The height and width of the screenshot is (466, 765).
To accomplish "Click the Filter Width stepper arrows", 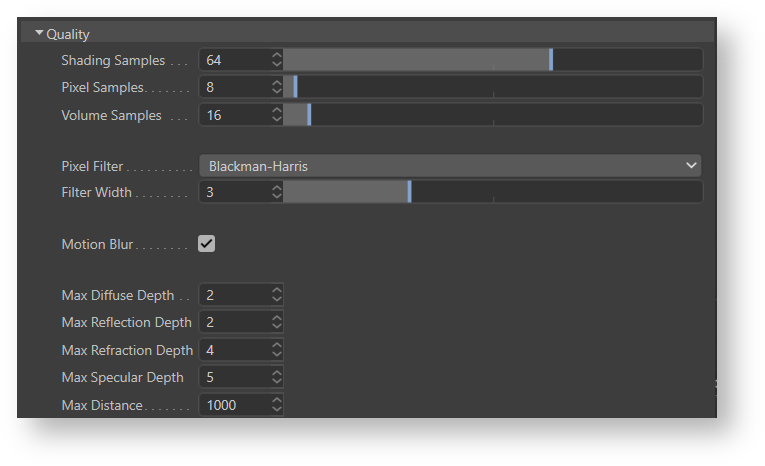I will click(x=277, y=192).
